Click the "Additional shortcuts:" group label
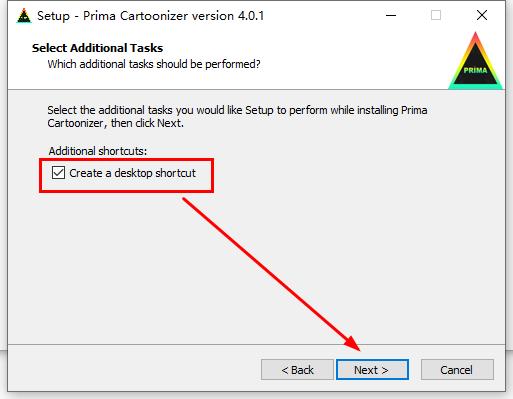The height and width of the screenshot is (399, 513). click(x=98, y=151)
